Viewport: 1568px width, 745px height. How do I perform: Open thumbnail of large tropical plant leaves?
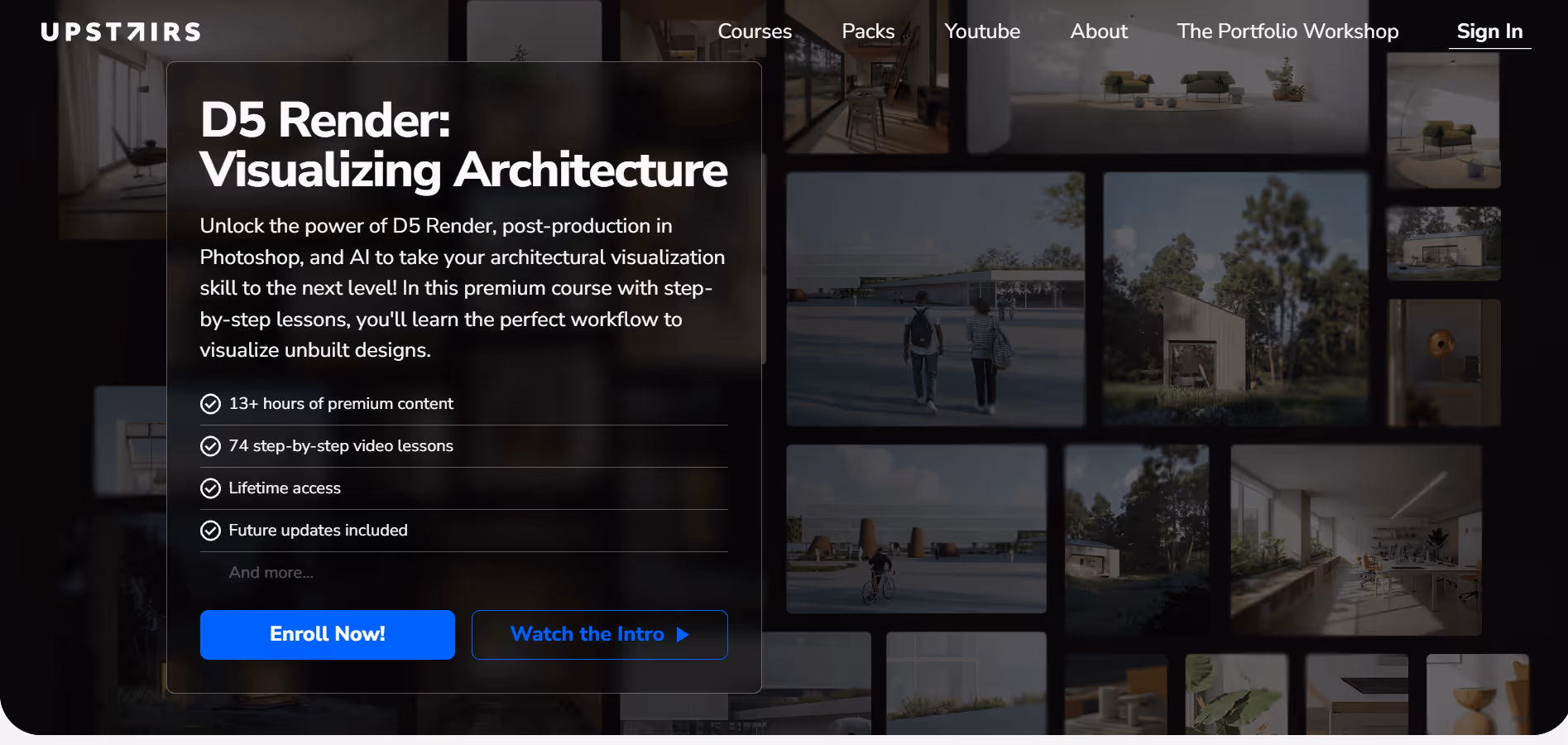click(1236, 695)
